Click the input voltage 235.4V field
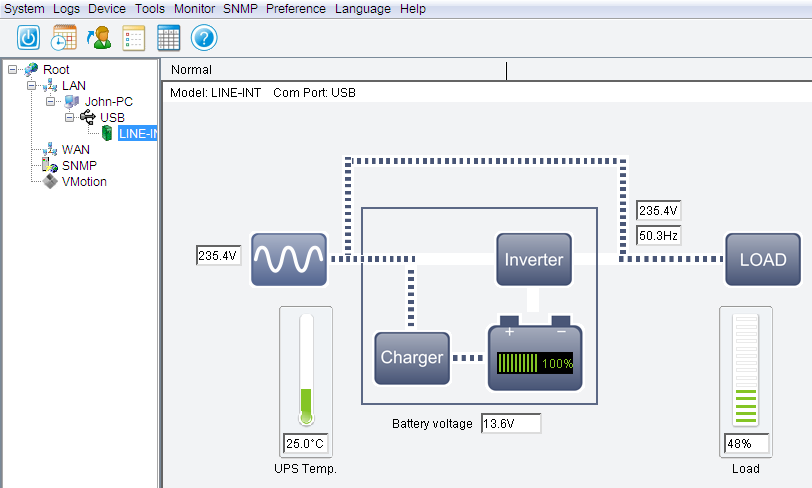Screen dimensions: 812x488 click(219, 255)
